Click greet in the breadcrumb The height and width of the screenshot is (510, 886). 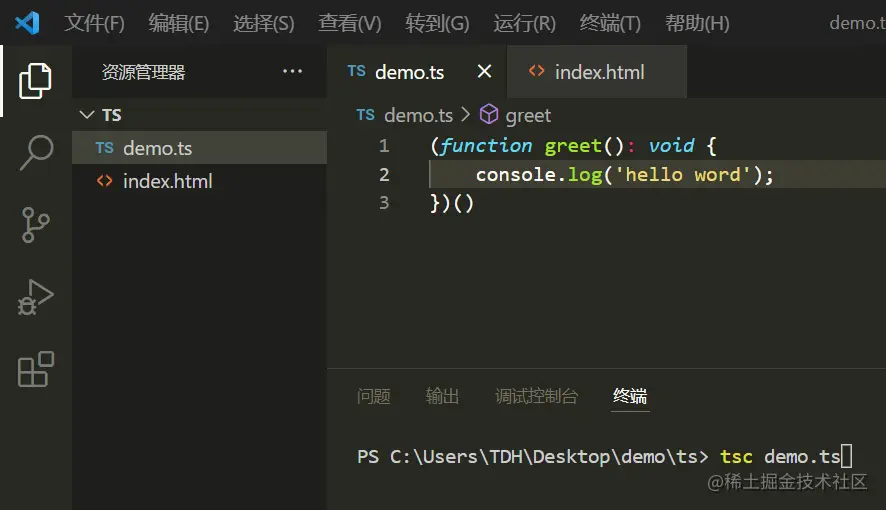pos(528,116)
